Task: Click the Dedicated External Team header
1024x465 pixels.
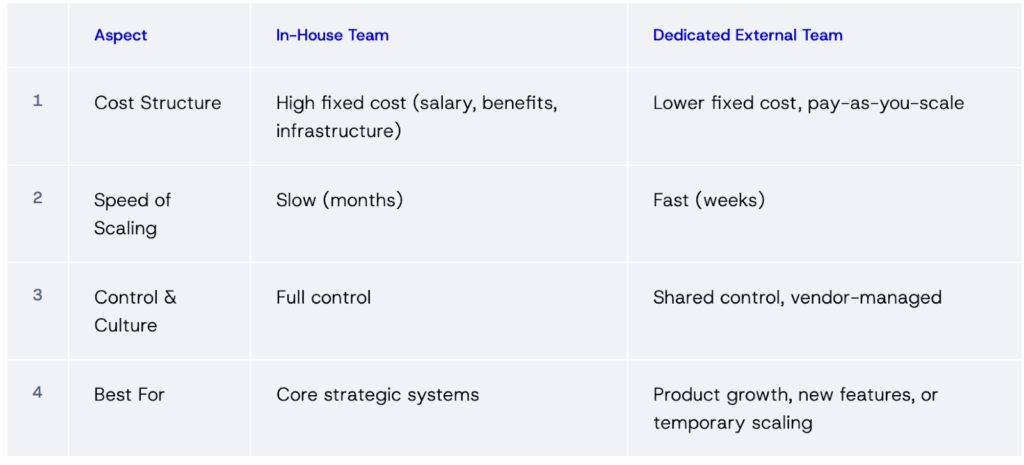Action: [747, 35]
